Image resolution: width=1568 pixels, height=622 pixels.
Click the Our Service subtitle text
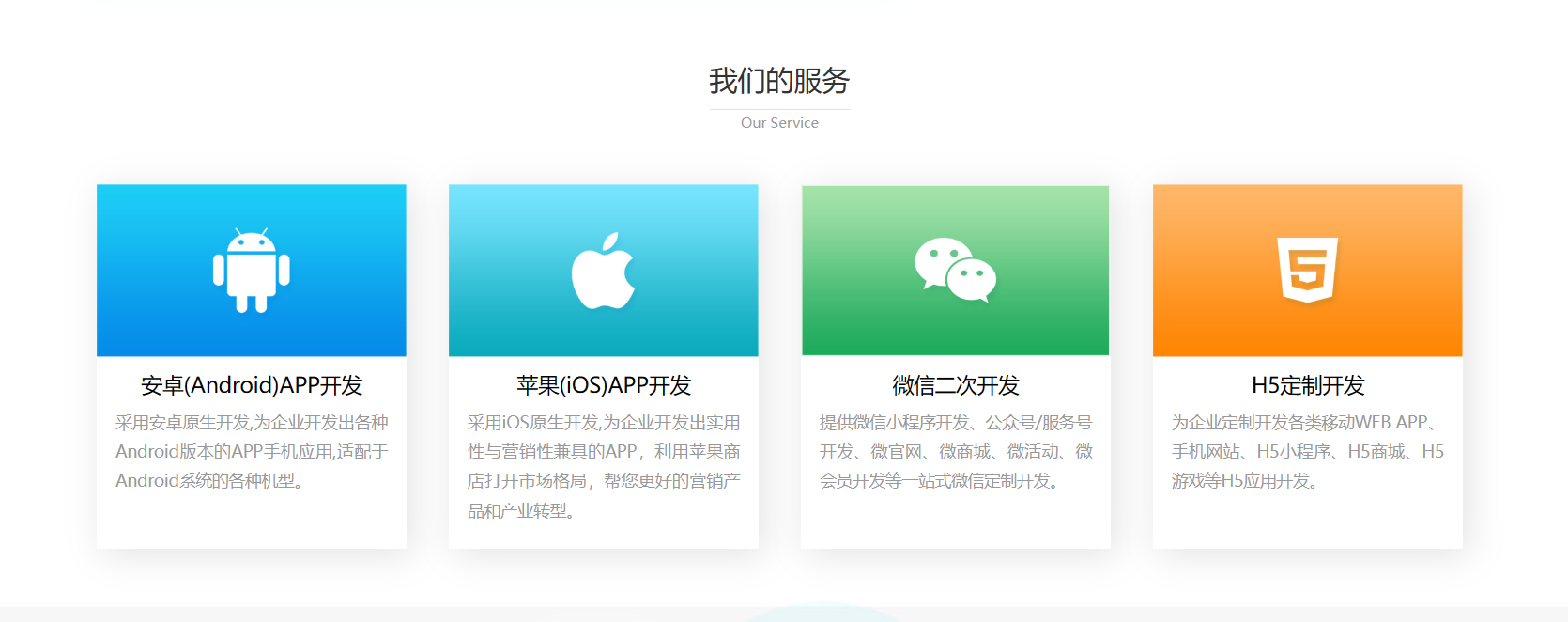(779, 123)
